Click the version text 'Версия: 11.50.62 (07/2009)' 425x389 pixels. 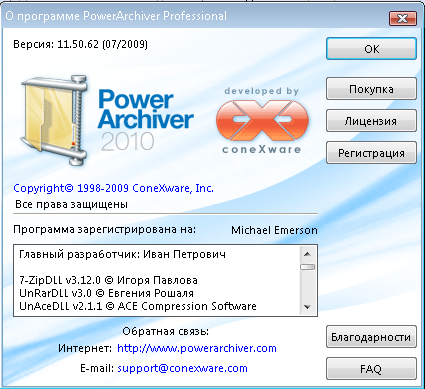click(x=80, y=44)
